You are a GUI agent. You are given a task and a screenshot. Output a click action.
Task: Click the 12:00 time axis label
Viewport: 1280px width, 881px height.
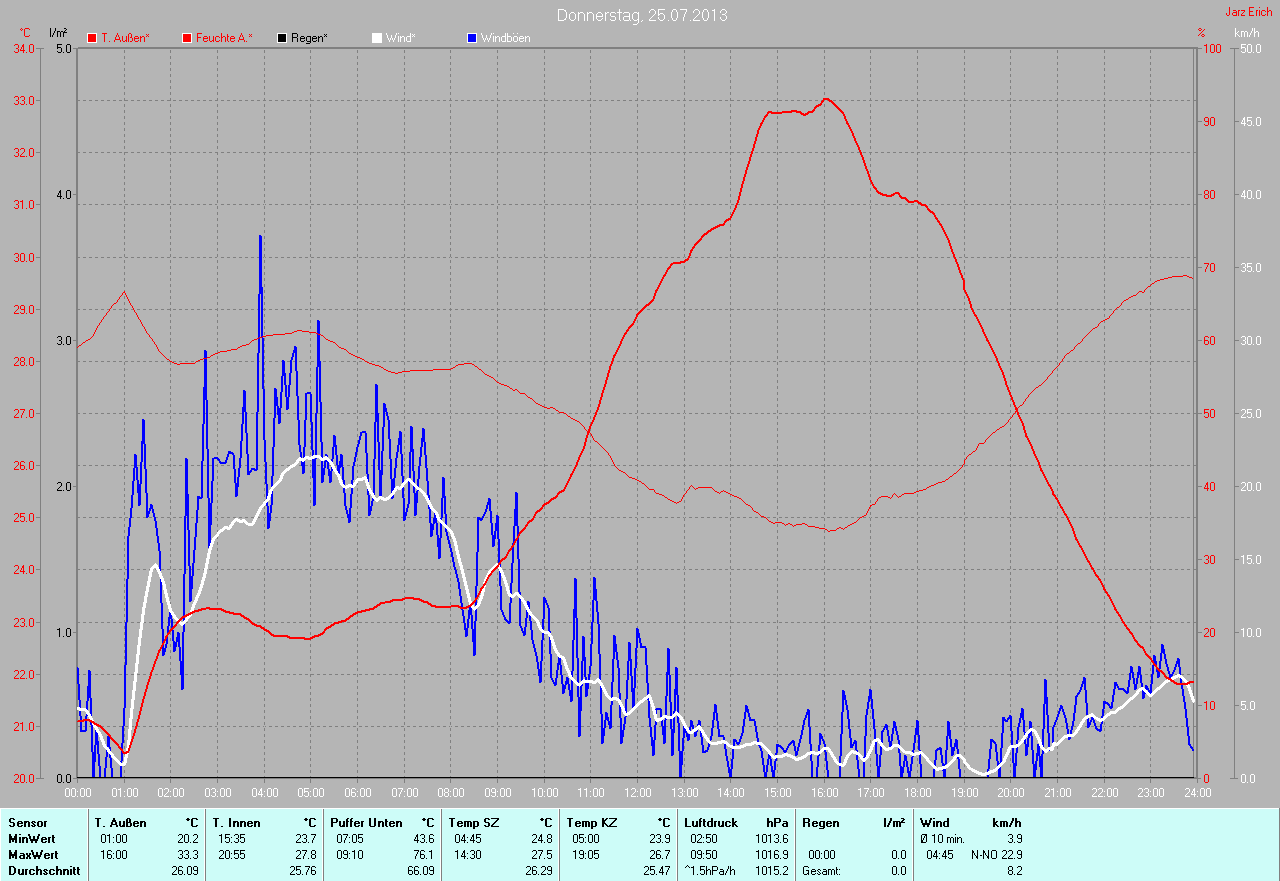click(x=637, y=793)
